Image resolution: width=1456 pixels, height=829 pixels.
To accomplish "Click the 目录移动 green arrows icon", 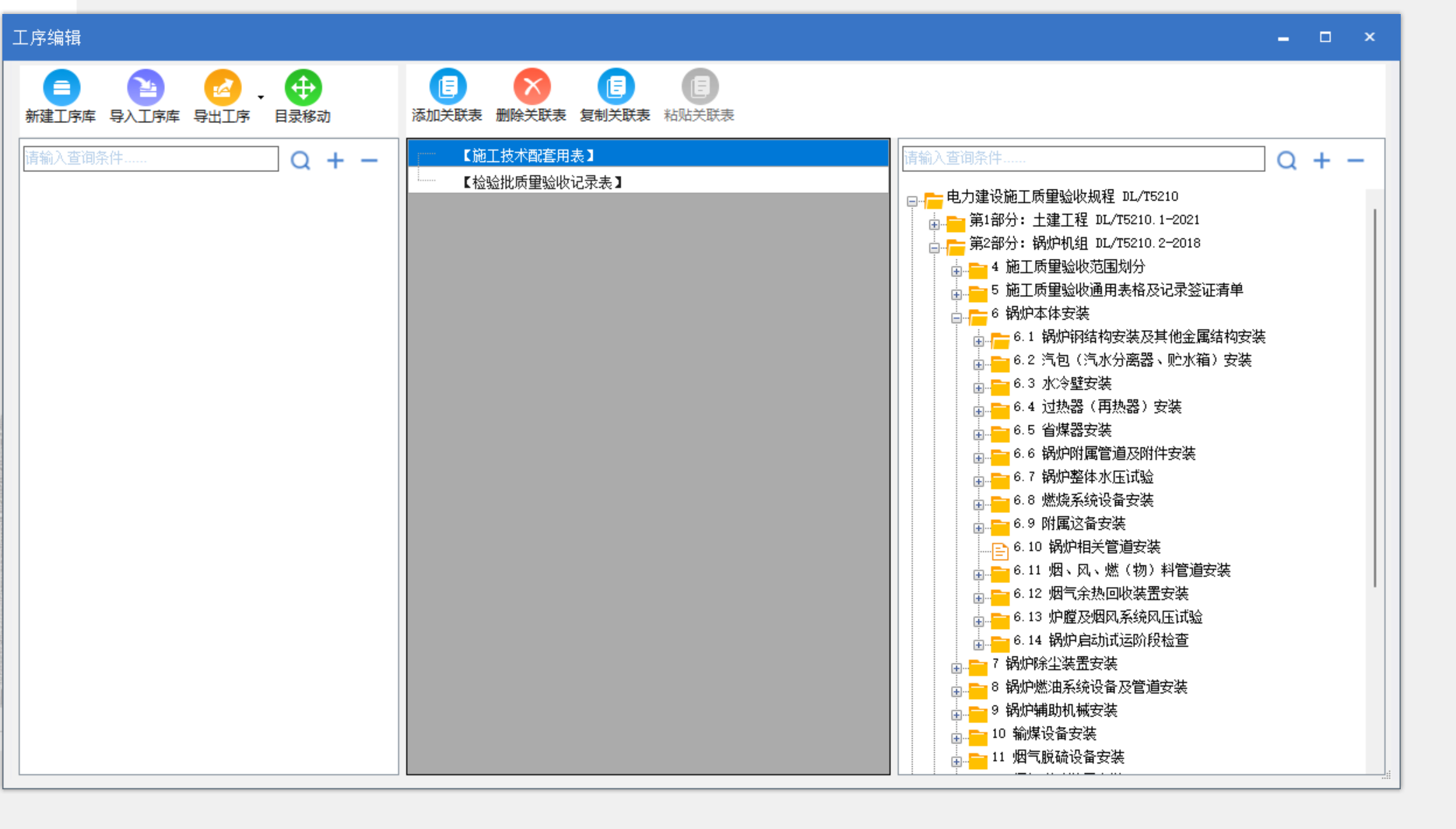I will tap(303, 87).
